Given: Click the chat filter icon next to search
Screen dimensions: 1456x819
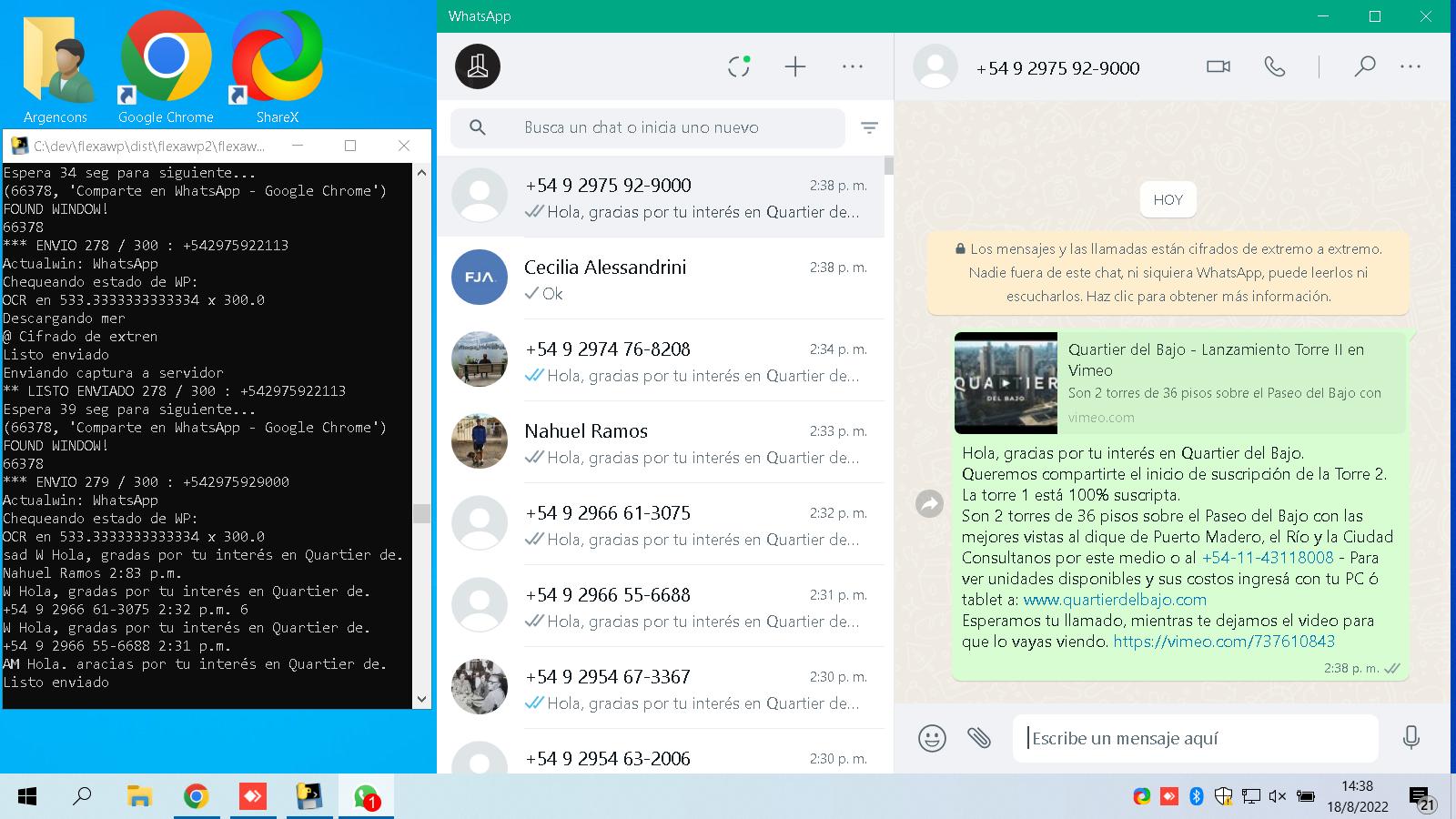Looking at the screenshot, I should [x=869, y=128].
